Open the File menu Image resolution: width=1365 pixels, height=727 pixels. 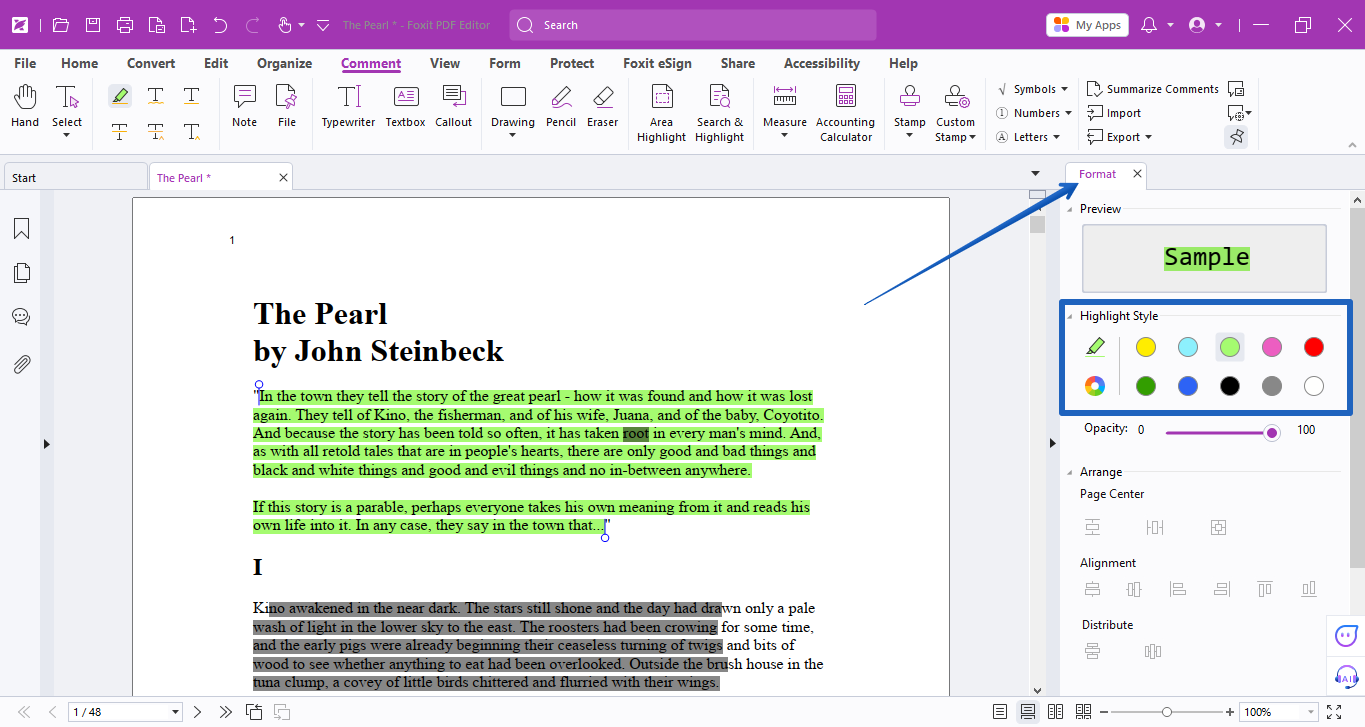[x=25, y=63]
